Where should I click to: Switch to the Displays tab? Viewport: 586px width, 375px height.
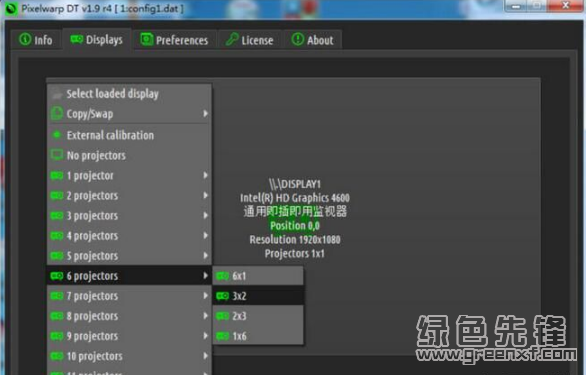97,40
